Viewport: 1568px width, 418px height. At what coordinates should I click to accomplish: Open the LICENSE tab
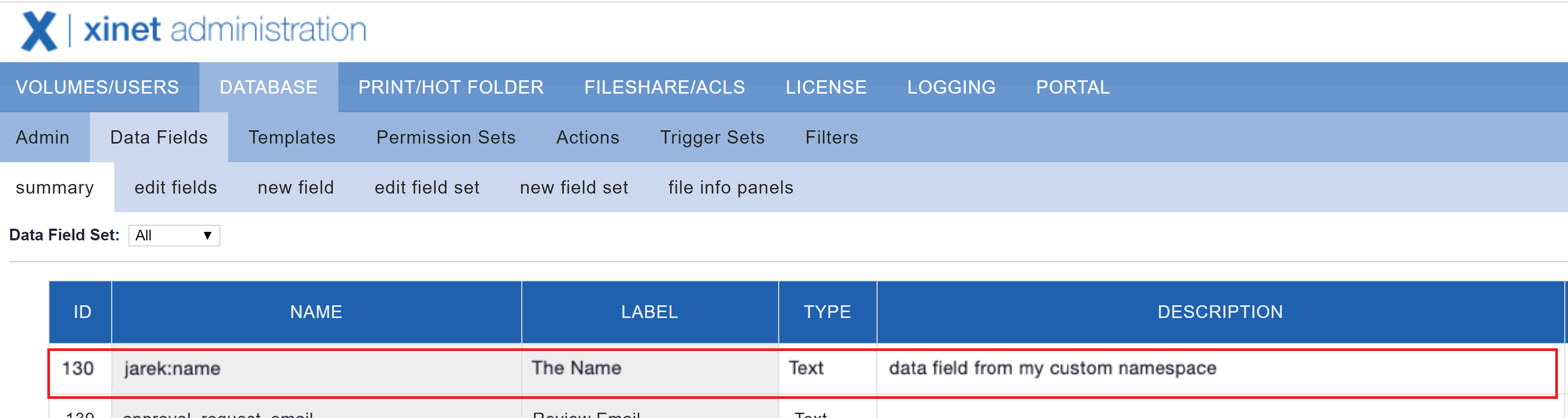(x=825, y=88)
